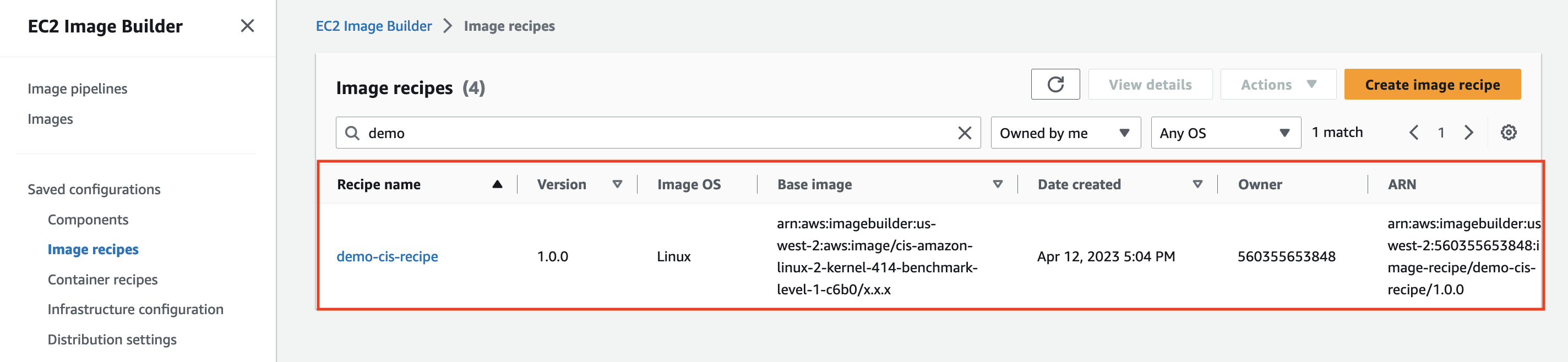Click the Version column header
This screenshot has height=362, width=1568.
(x=561, y=184)
